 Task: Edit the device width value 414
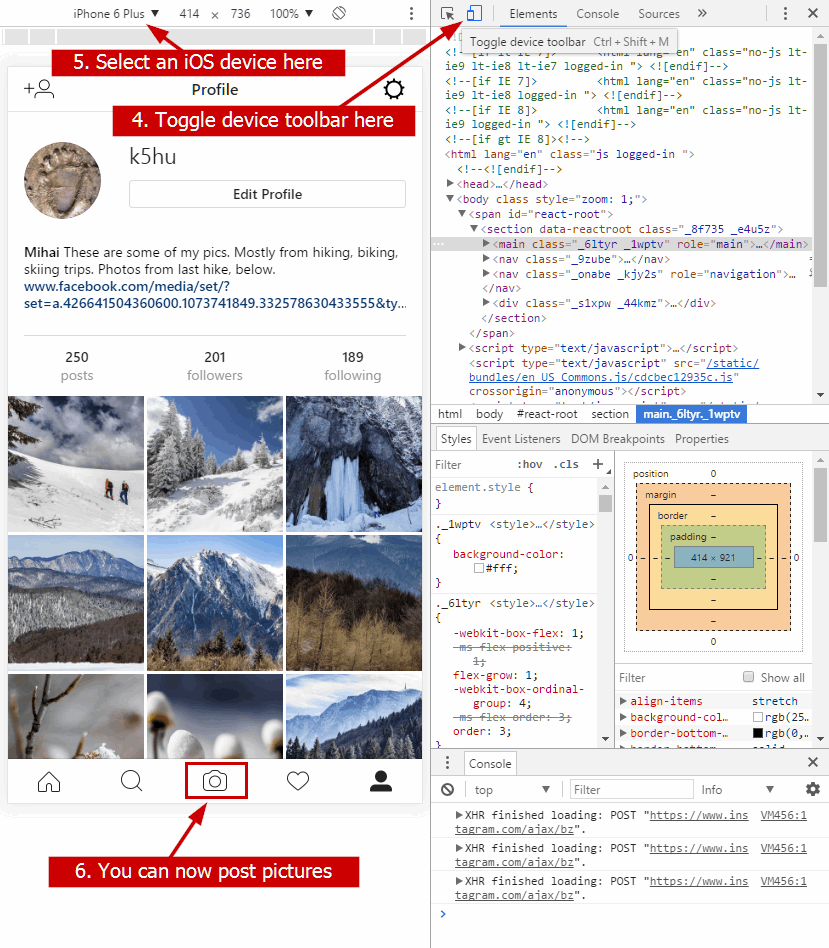point(189,13)
